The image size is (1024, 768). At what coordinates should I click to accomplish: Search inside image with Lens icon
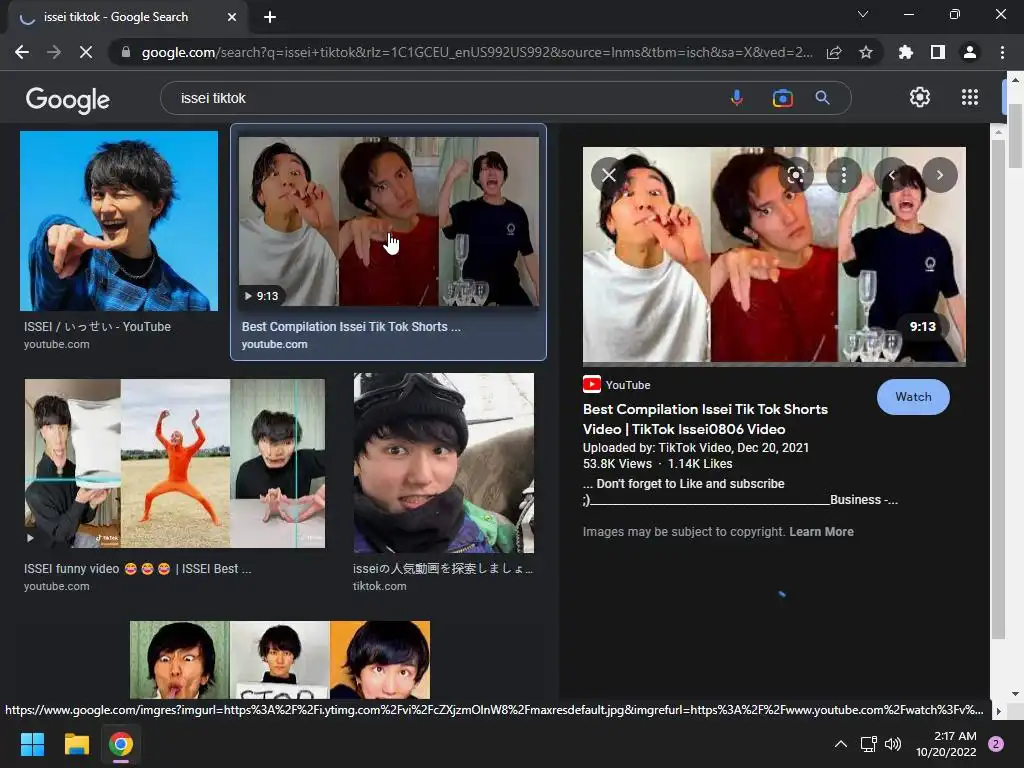(x=795, y=175)
